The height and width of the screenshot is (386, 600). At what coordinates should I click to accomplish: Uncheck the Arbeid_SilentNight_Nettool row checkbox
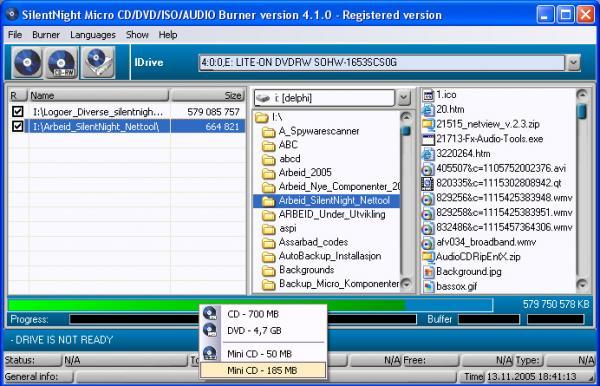(18, 126)
